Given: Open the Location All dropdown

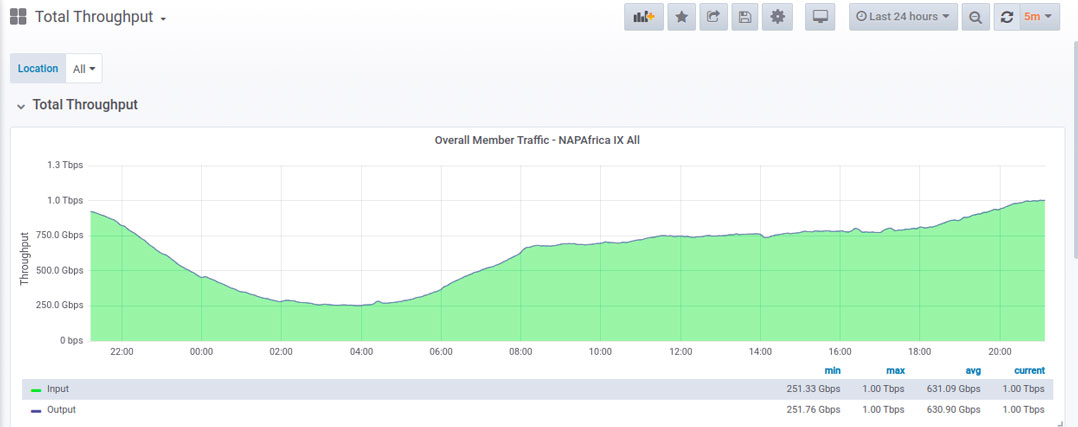Looking at the screenshot, I should [84, 69].
